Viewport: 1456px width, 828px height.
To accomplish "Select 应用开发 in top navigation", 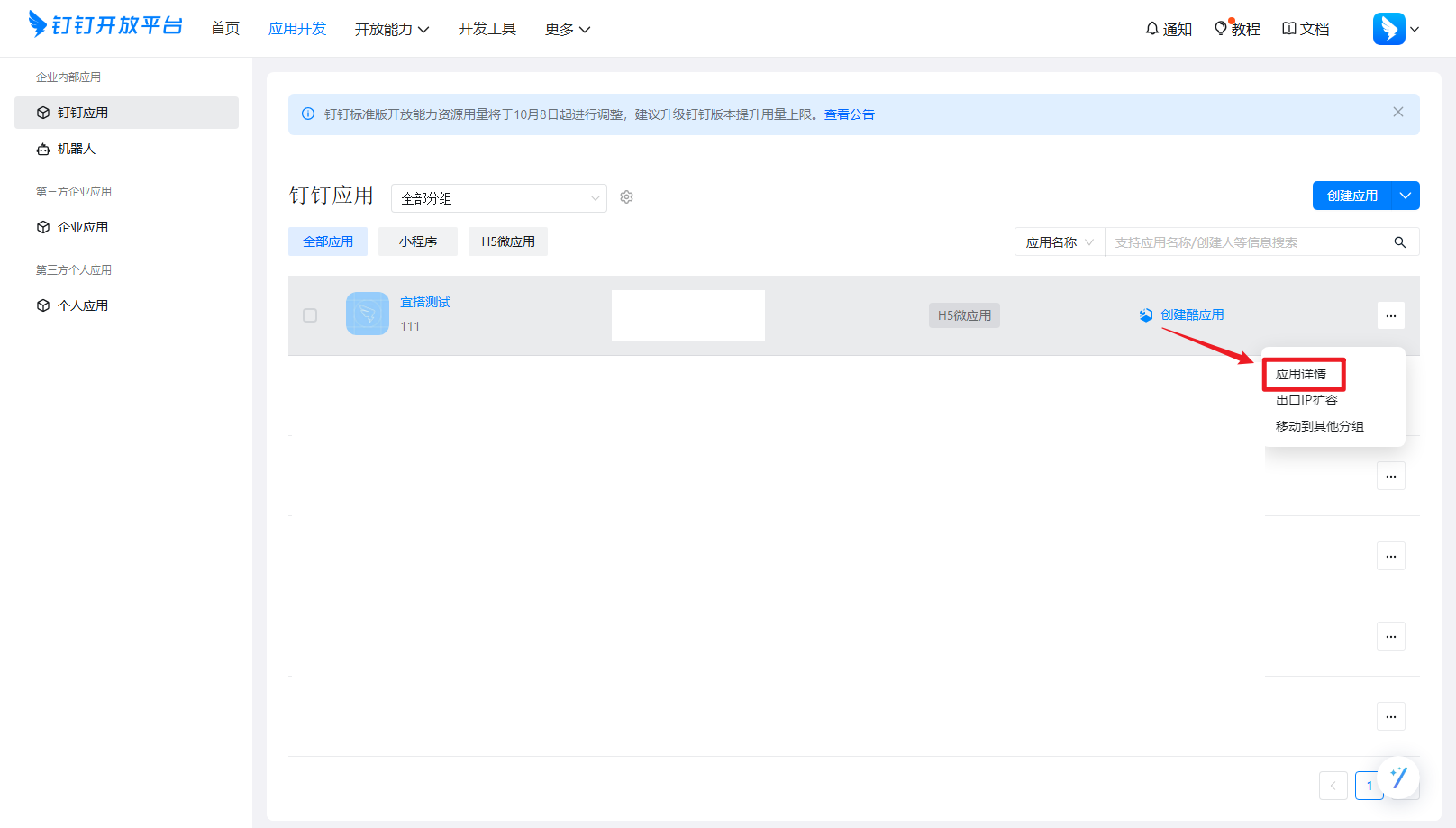I will click(297, 29).
